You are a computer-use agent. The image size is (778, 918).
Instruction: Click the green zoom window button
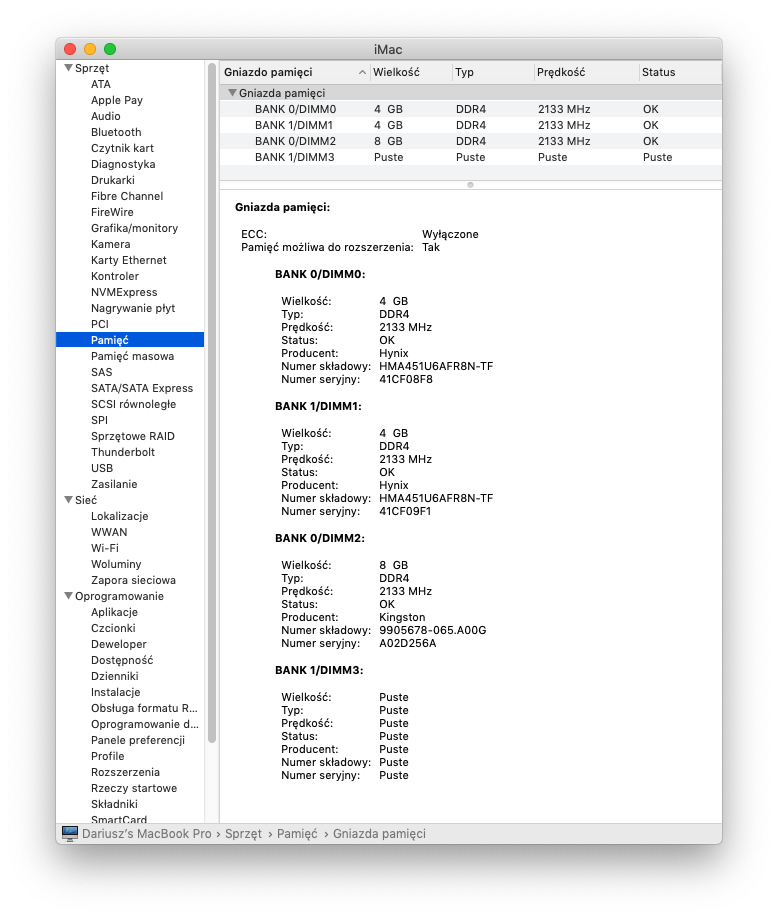click(110, 49)
